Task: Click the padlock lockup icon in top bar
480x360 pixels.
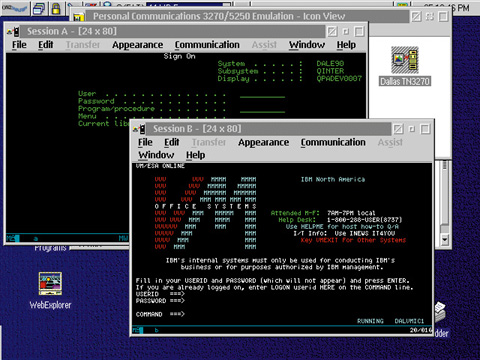Action: 56,8
